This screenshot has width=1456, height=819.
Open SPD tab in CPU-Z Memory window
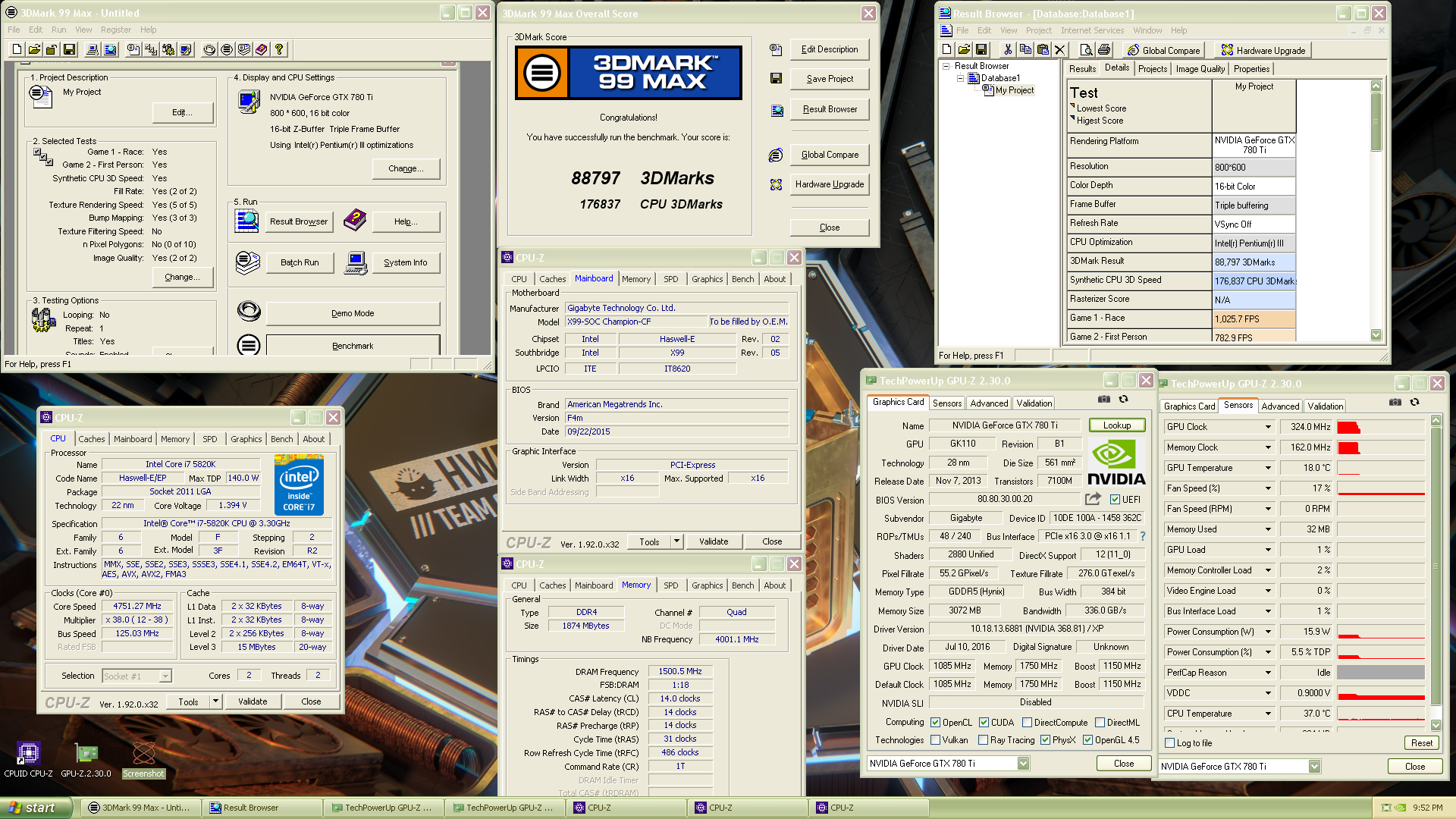[x=670, y=585]
